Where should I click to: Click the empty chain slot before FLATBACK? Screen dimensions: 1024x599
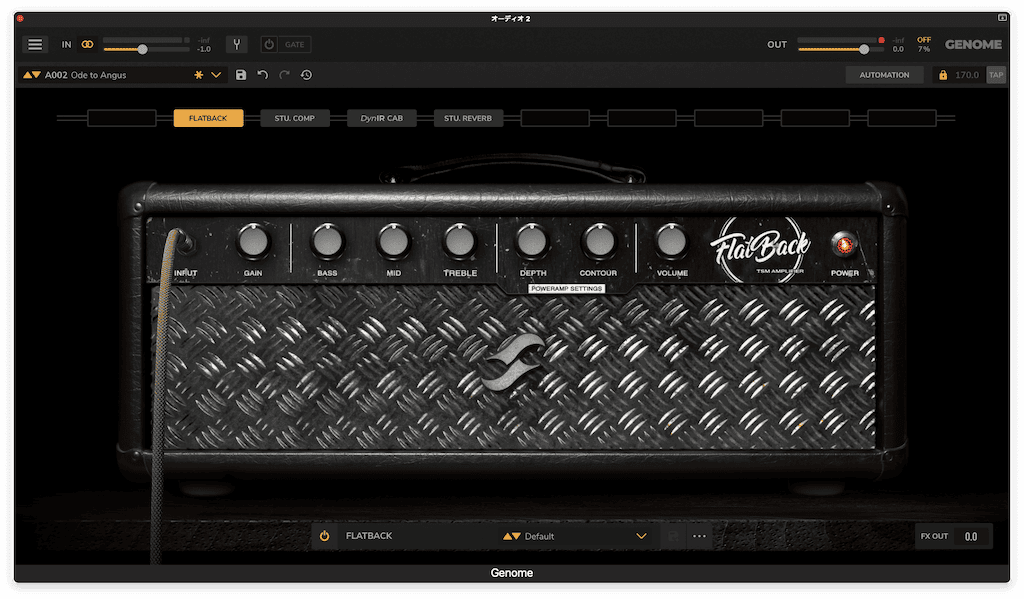tap(121, 118)
